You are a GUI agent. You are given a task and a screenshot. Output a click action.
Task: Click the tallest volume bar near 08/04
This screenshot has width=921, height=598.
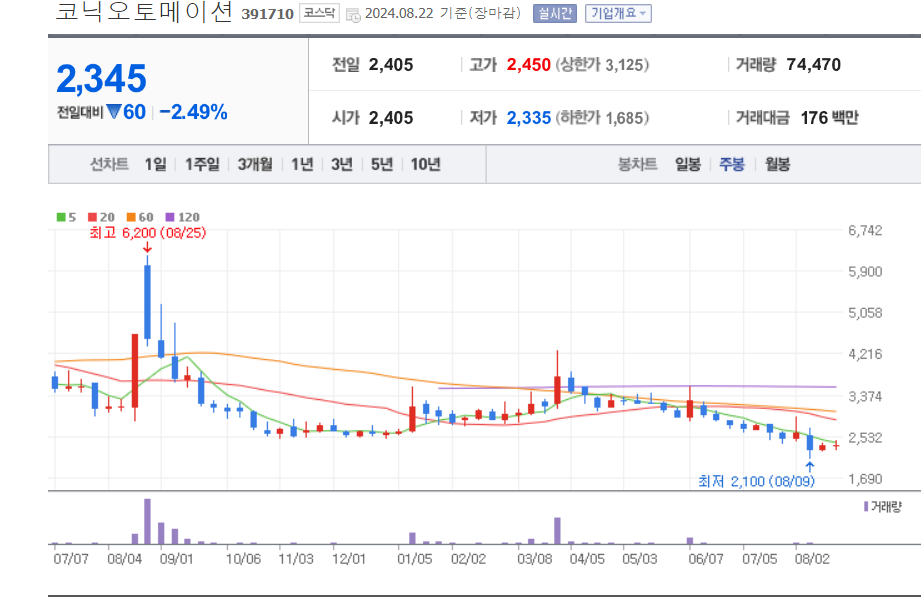pos(148,521)
